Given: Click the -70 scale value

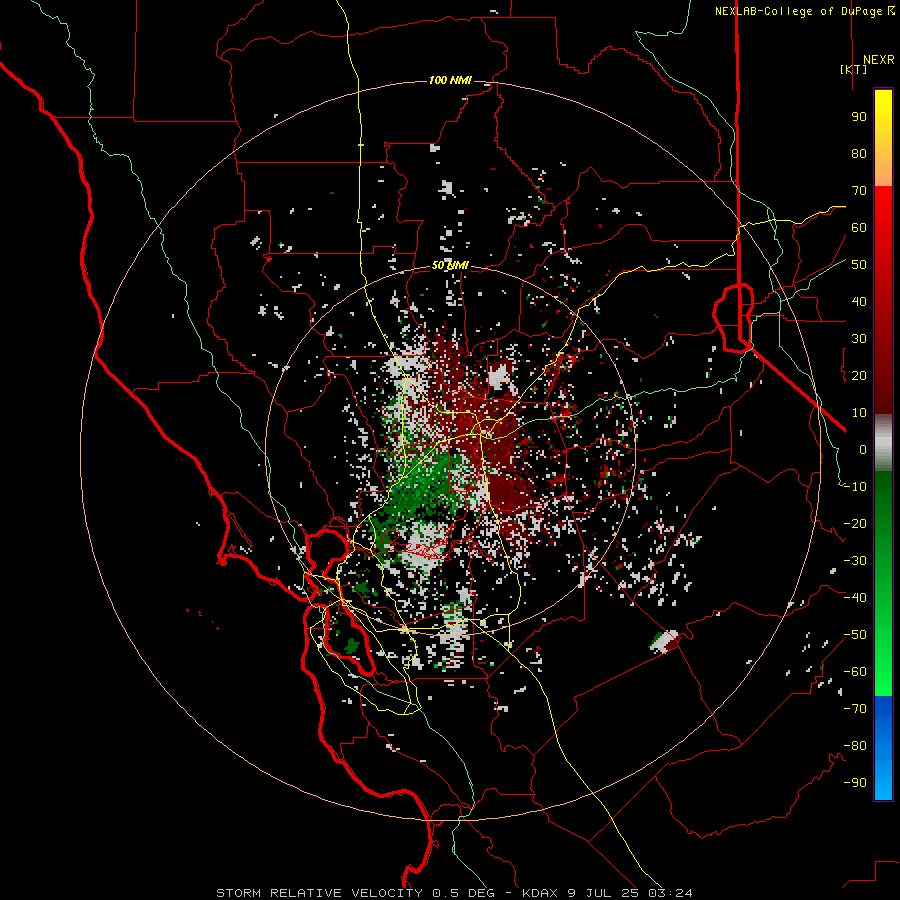Looking at the screenshot, I should click(855, 709).
